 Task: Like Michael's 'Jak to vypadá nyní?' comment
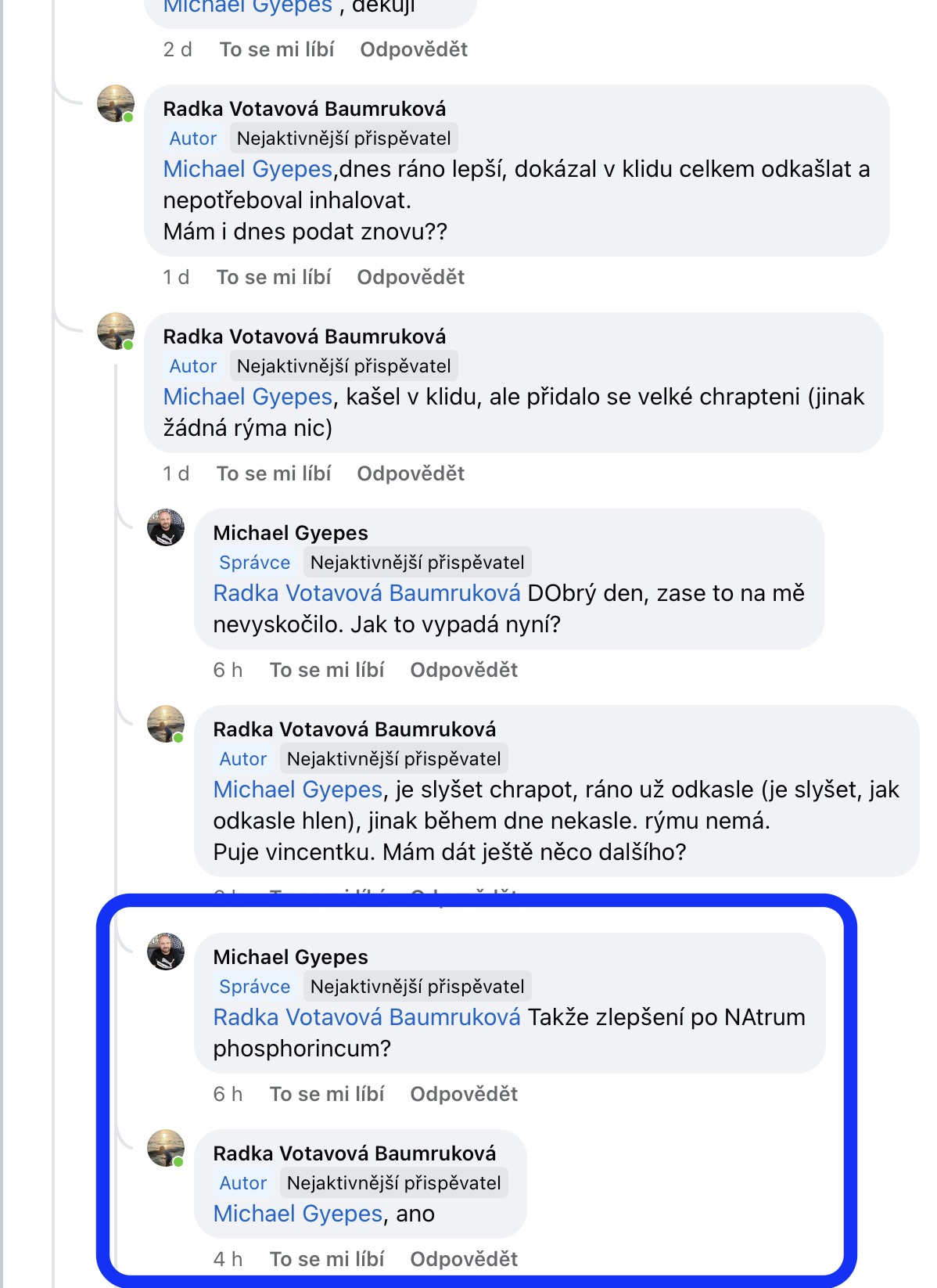coord(327,670)
